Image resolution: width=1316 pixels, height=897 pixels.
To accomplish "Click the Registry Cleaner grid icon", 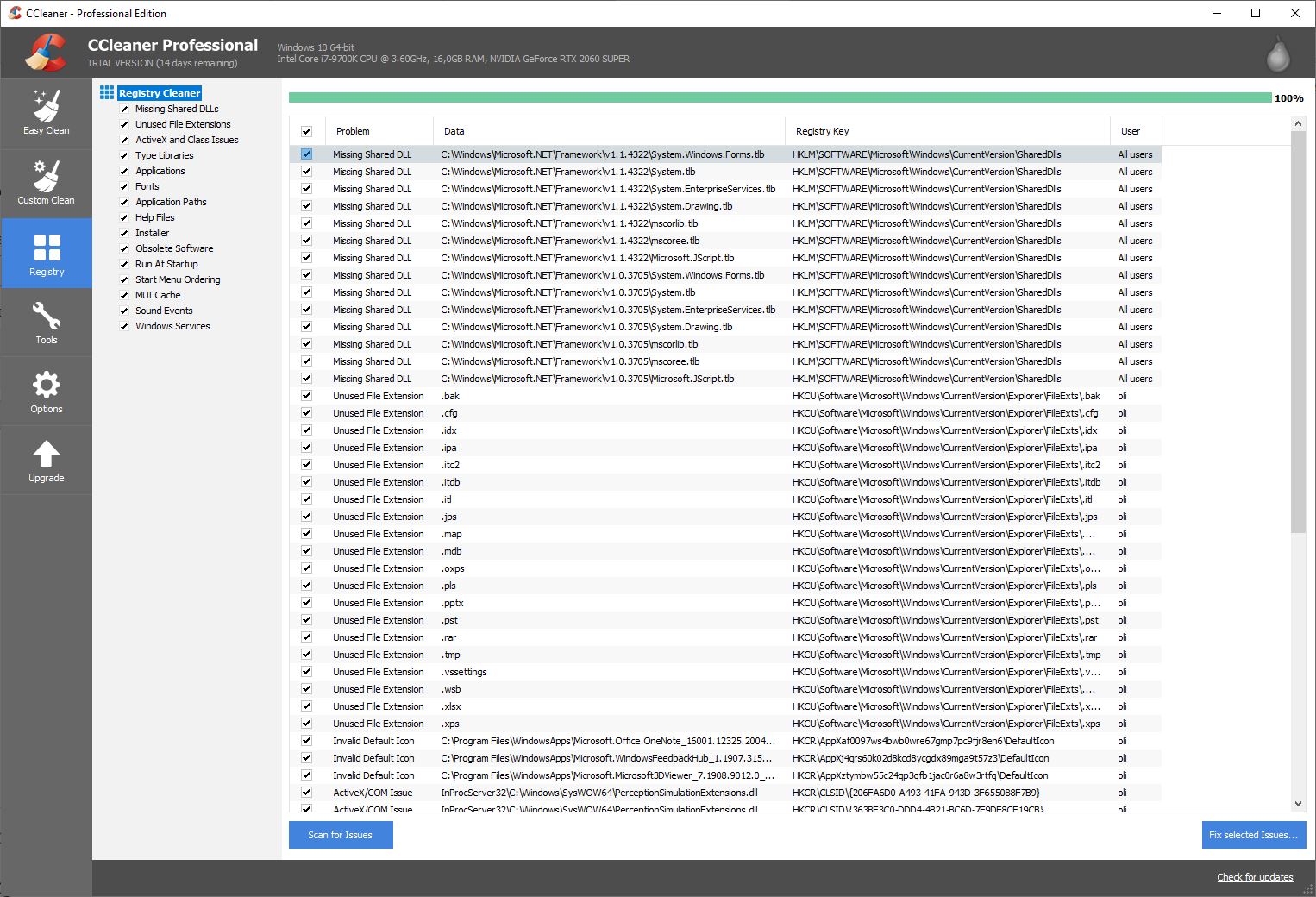I will click(x=107, y=92).
